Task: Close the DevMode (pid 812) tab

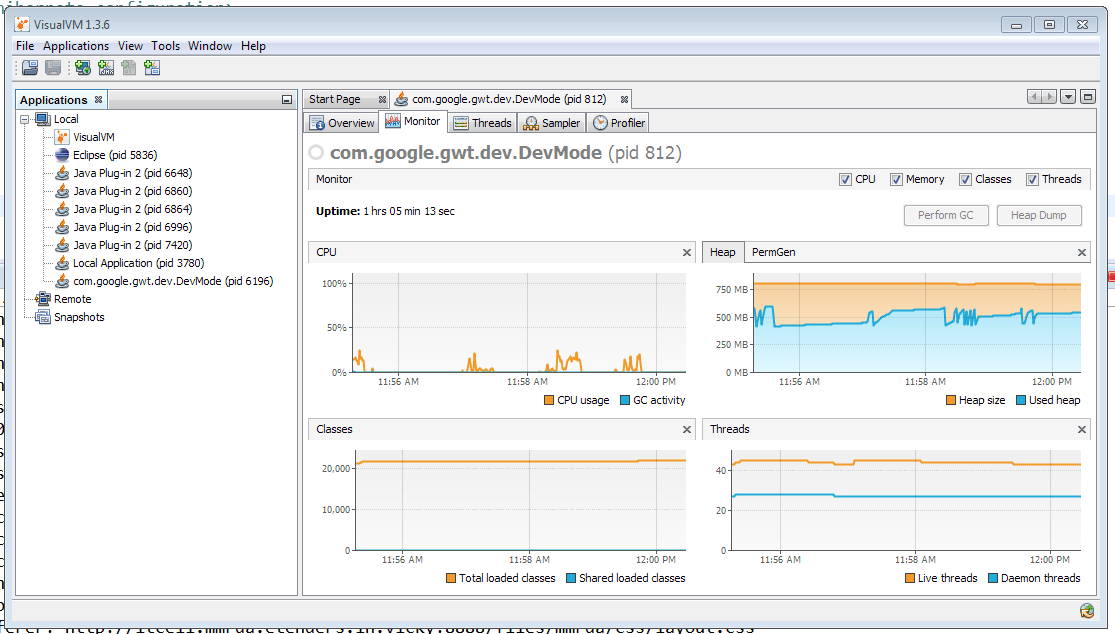Action: tap(624, 100)
